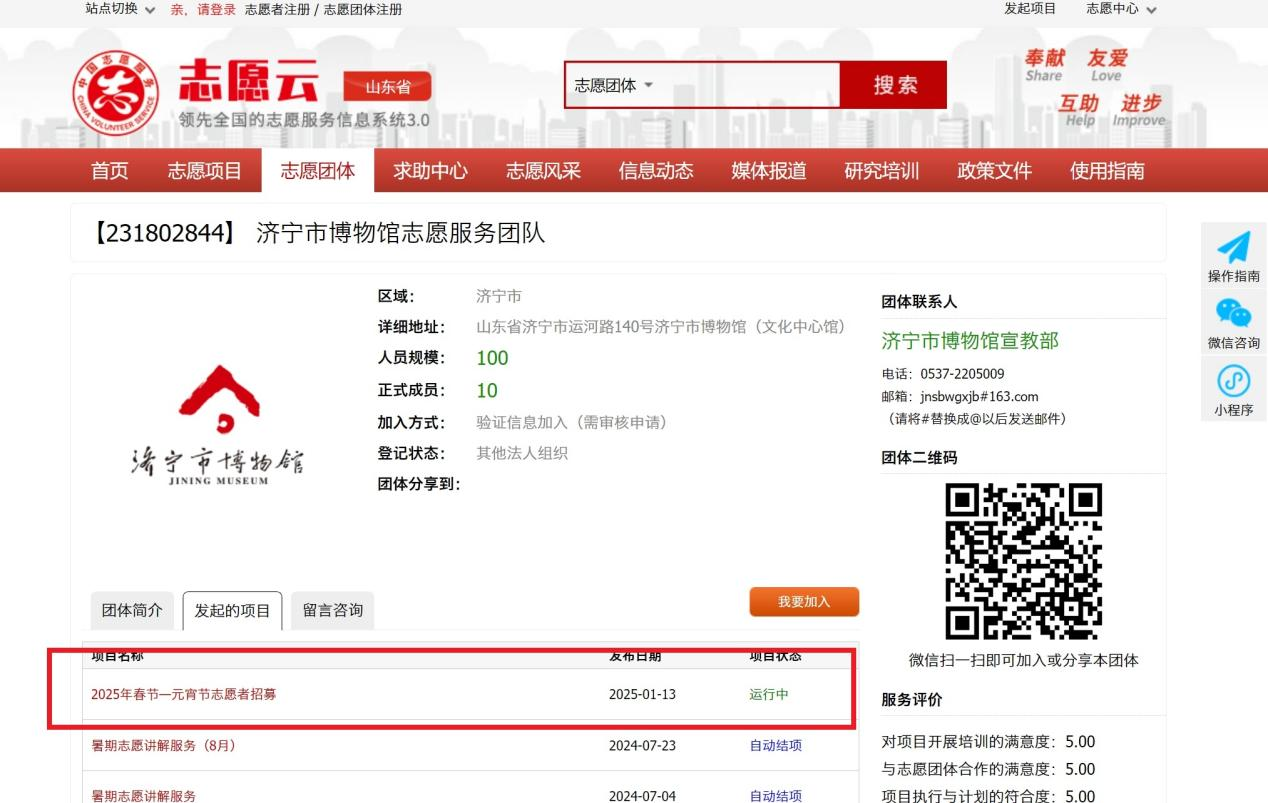Open the 志愿风采 nav item
Viewport: 1268px width, 803px height.
coord(543,171)
